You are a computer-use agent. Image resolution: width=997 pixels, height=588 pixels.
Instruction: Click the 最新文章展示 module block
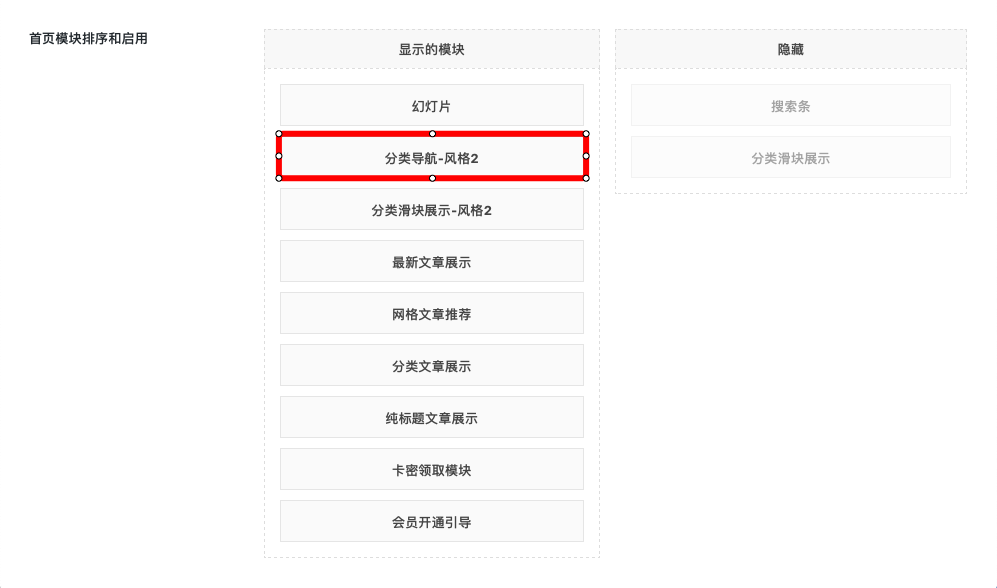click(431, 262)
